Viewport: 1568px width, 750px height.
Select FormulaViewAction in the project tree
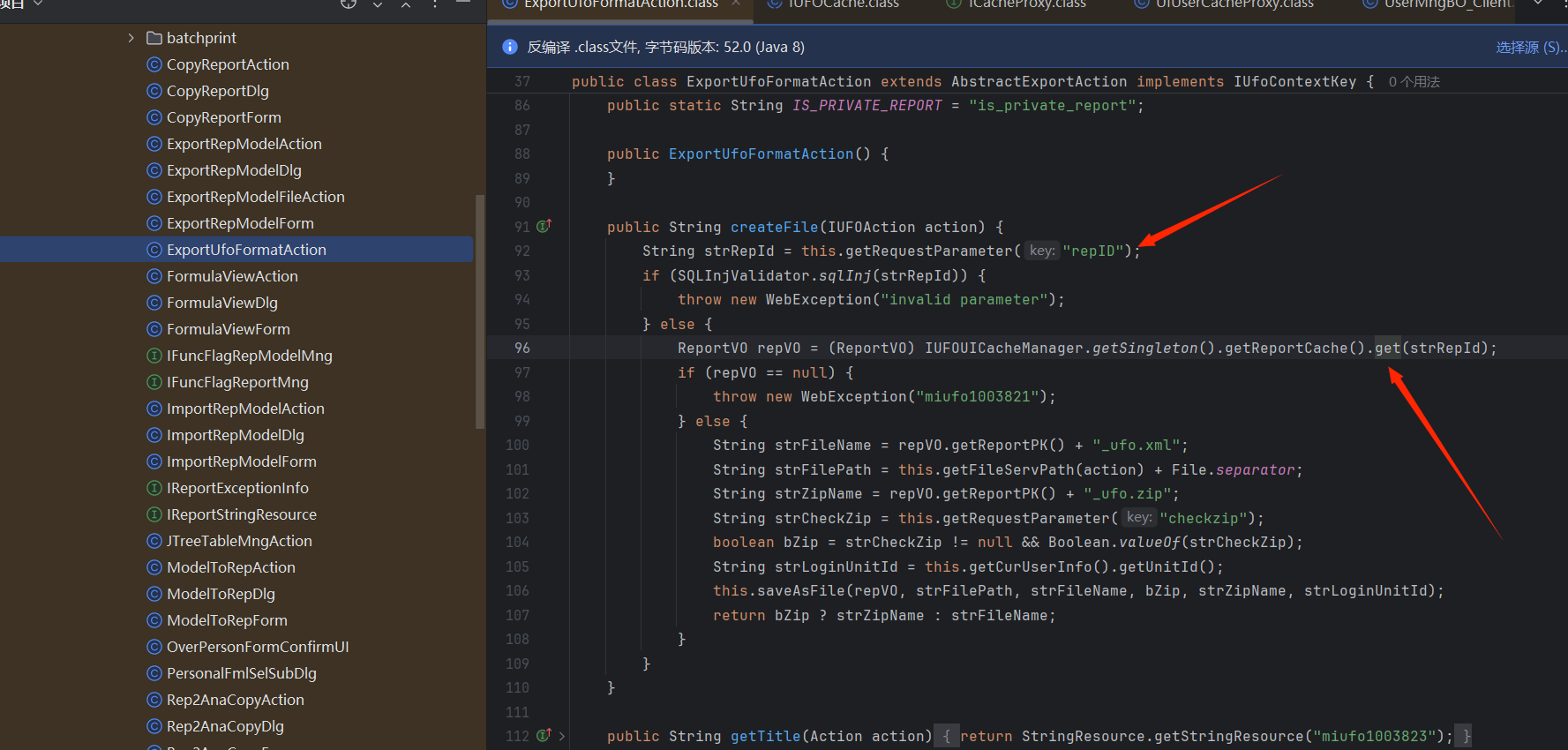(x=232, y=276)
